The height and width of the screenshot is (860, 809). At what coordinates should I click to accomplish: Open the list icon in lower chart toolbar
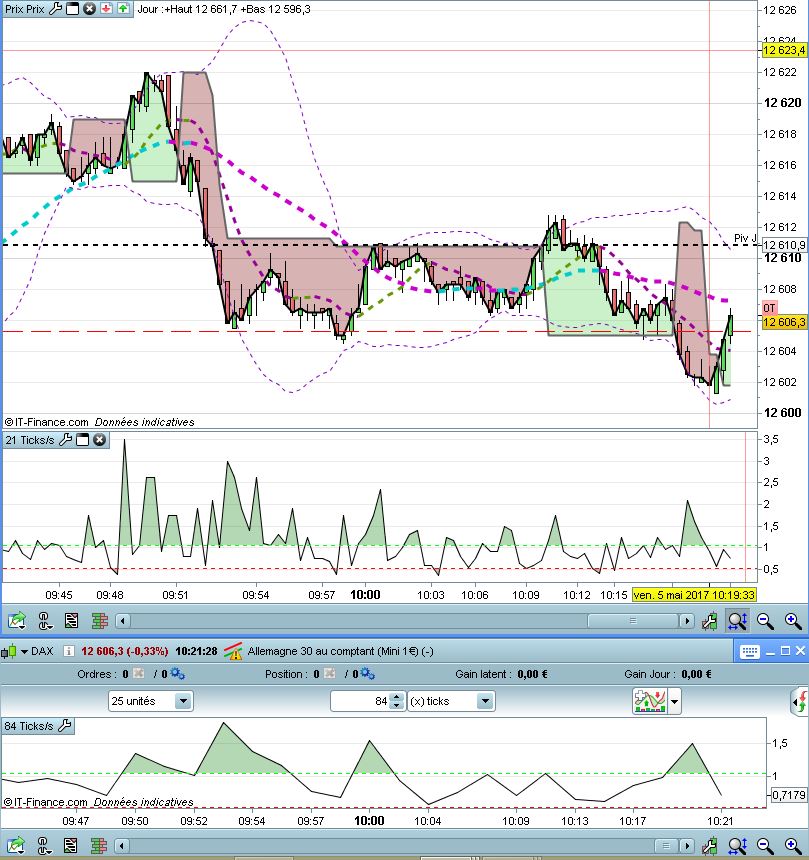coord(71,845)
